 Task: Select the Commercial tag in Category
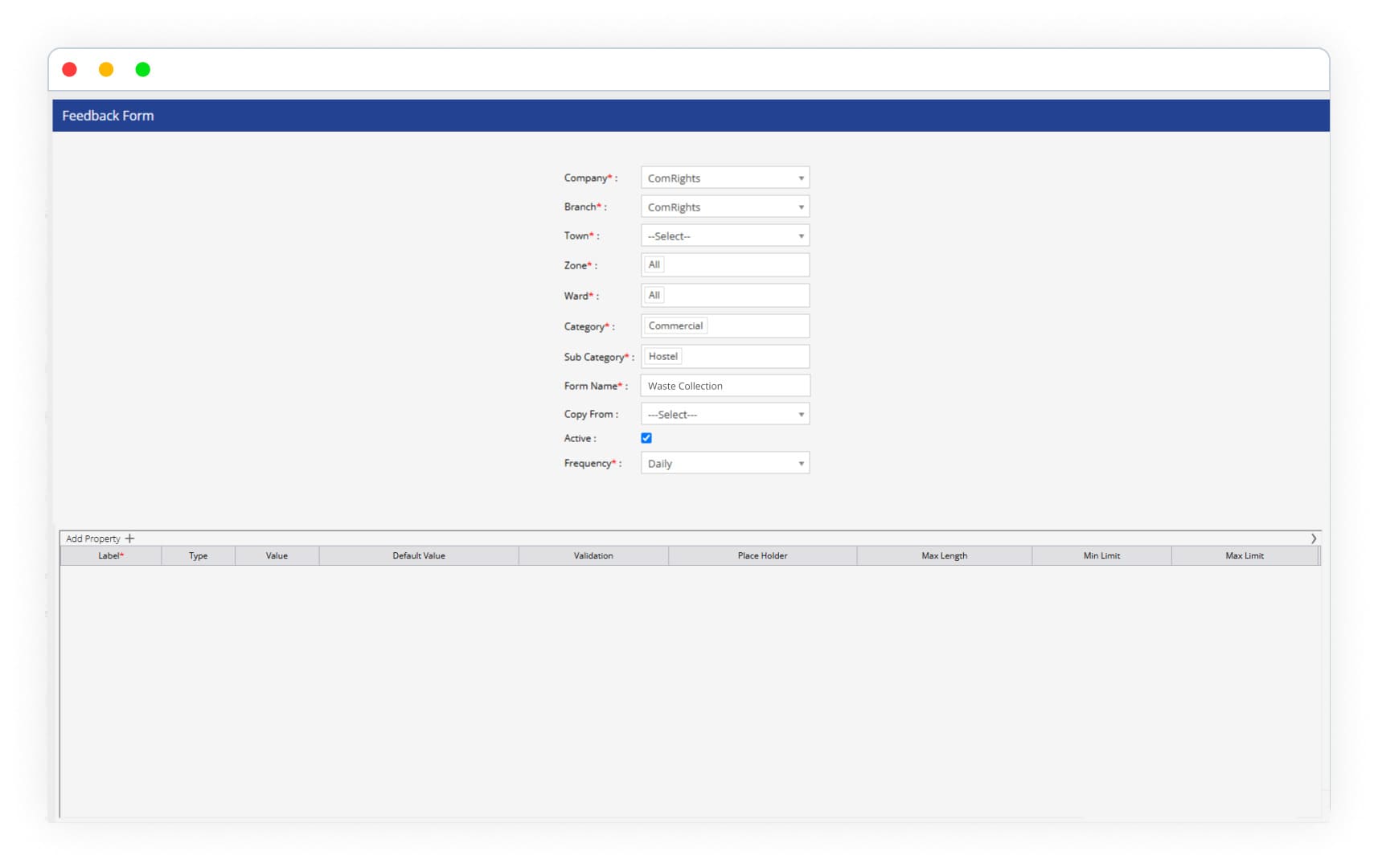[x=675, y=325]
